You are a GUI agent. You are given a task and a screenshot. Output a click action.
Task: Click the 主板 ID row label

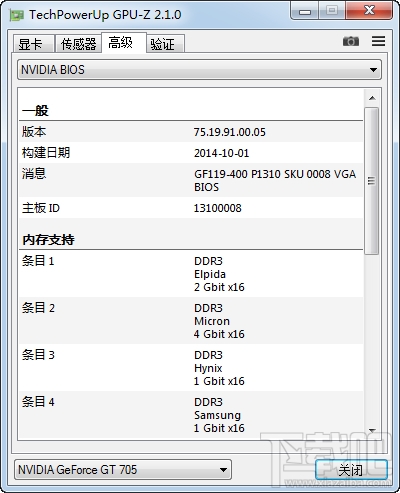(x=41, y=208)
